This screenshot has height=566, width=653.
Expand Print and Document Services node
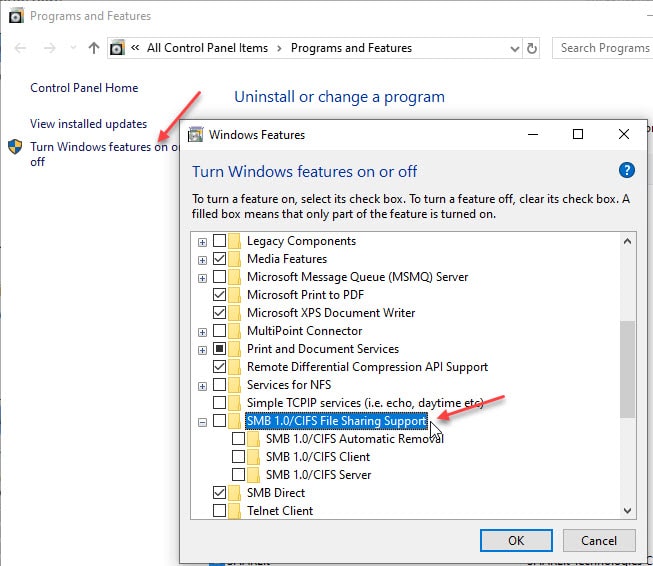(202, 350)
